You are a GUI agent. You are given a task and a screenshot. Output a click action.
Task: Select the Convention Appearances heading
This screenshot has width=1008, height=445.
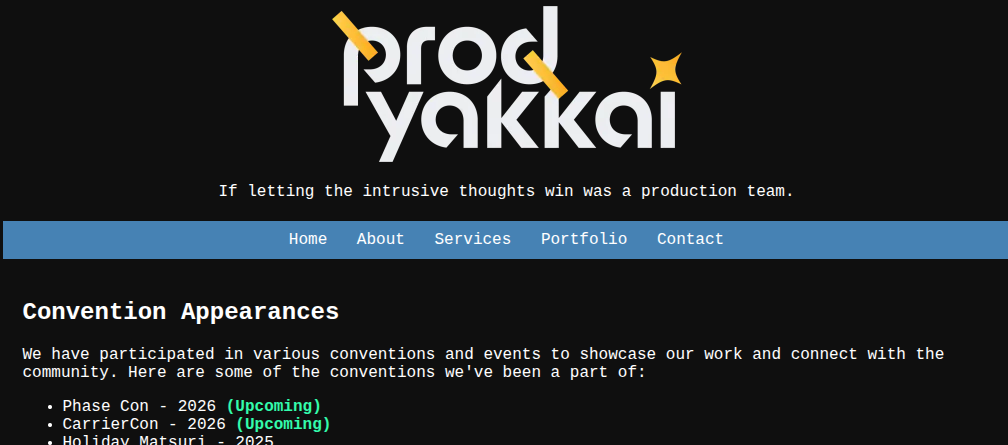coord(181,311)
